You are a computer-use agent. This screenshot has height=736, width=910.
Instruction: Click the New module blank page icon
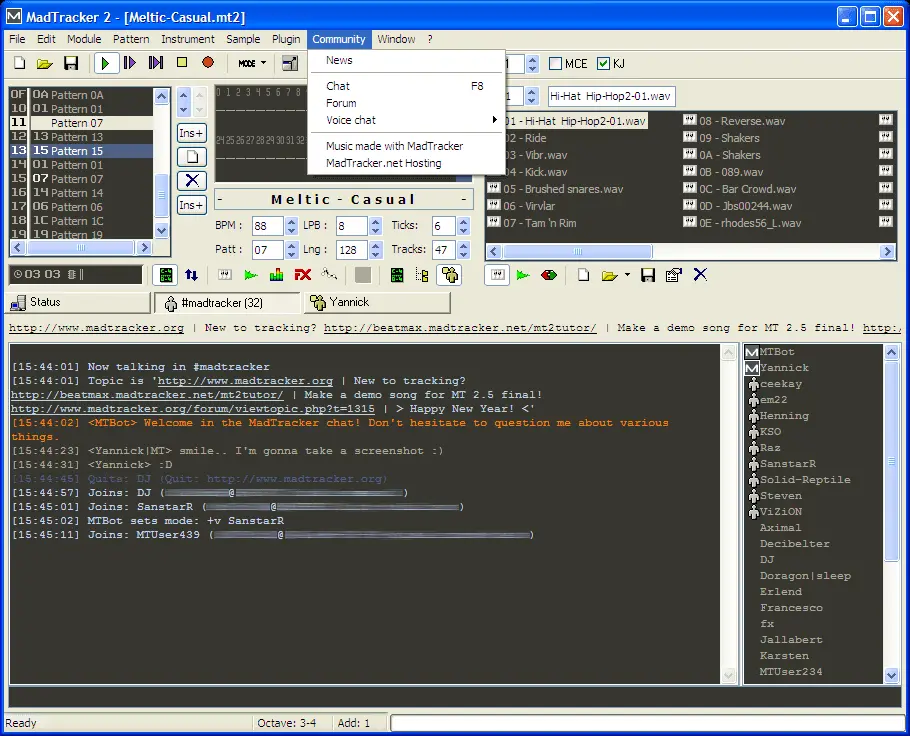[x=20, y=63]
